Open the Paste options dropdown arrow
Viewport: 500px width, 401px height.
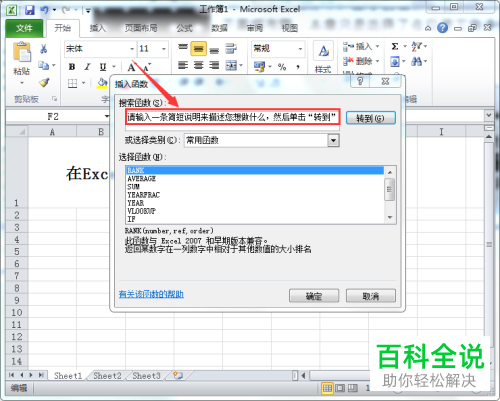point(22,82)
